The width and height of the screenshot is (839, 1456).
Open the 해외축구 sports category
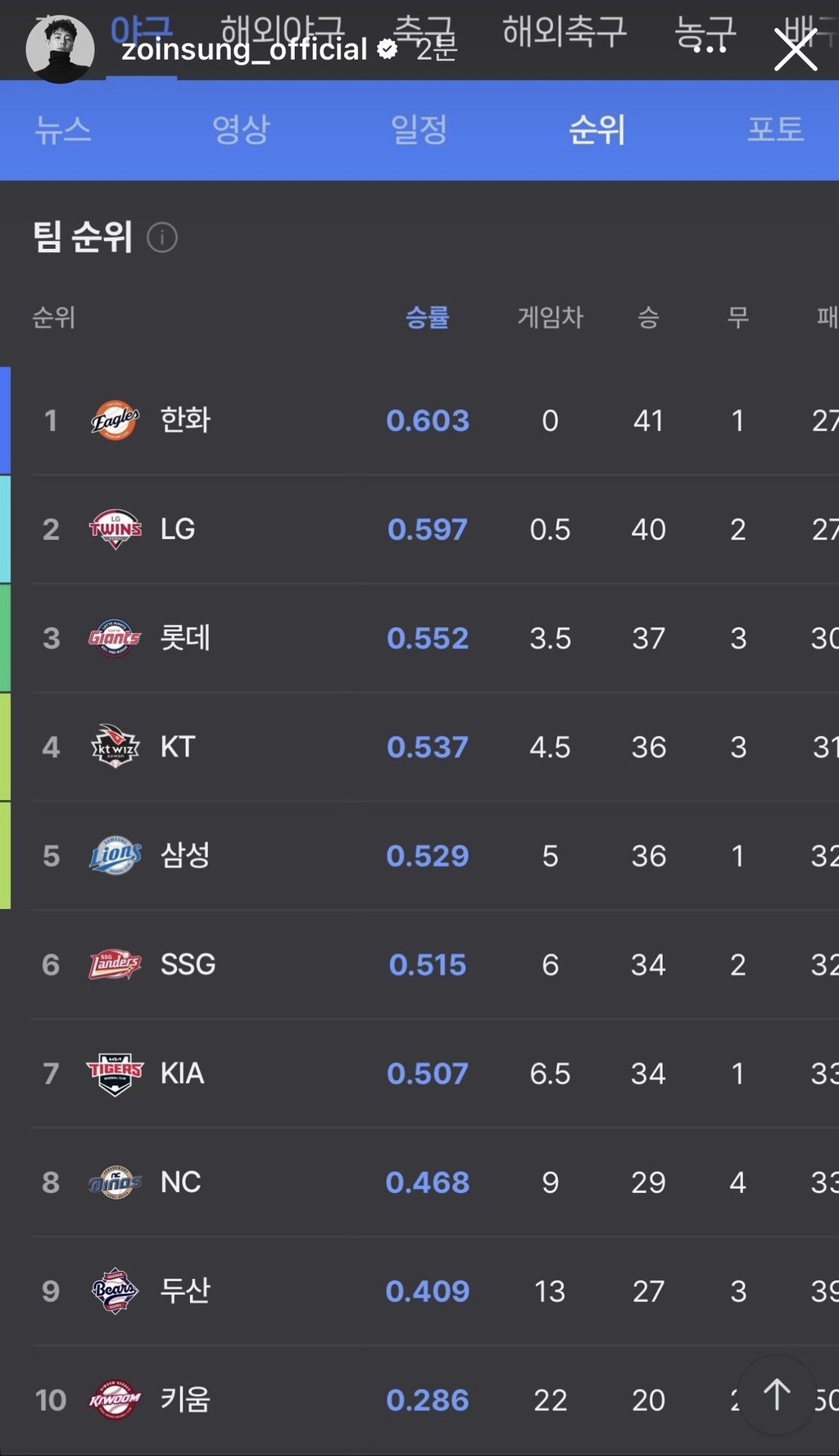565,31
